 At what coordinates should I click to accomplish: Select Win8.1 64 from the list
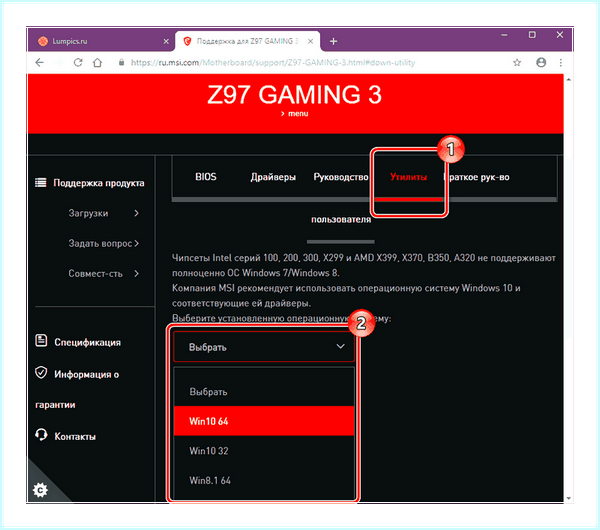coord(264,480)
